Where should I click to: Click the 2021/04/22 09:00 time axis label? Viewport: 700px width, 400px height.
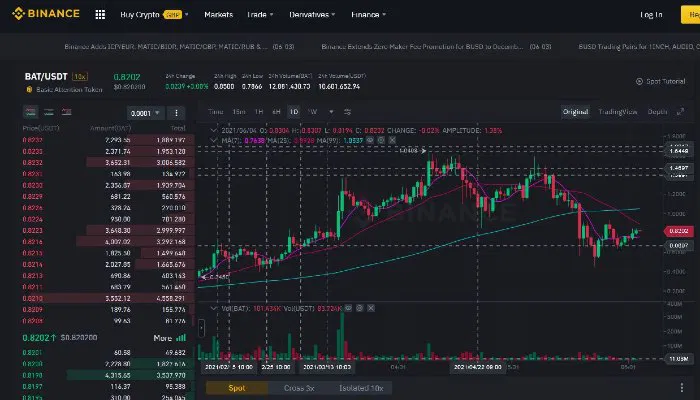[477, 367]
